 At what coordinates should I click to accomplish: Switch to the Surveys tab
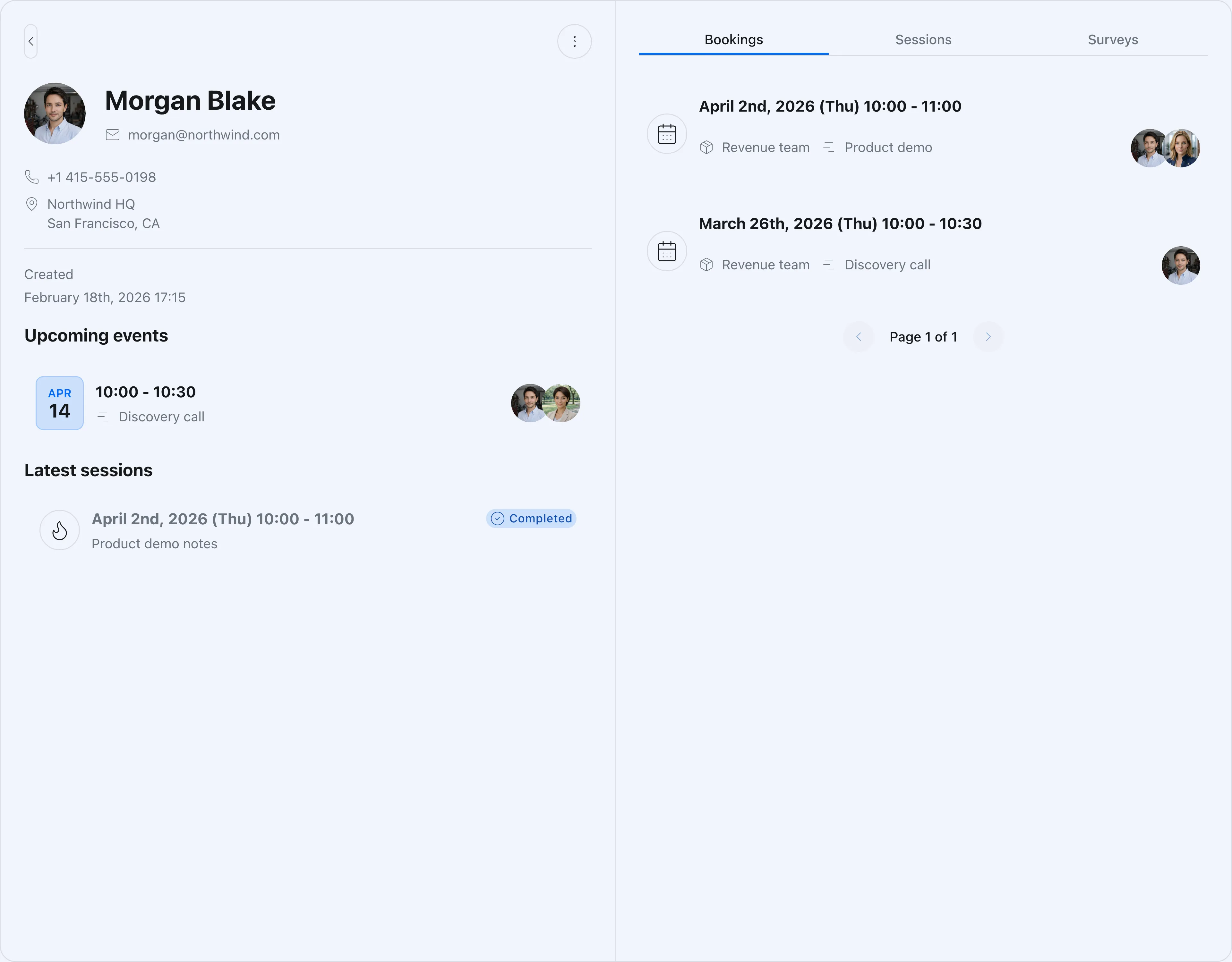click(x=1112, y=39)
